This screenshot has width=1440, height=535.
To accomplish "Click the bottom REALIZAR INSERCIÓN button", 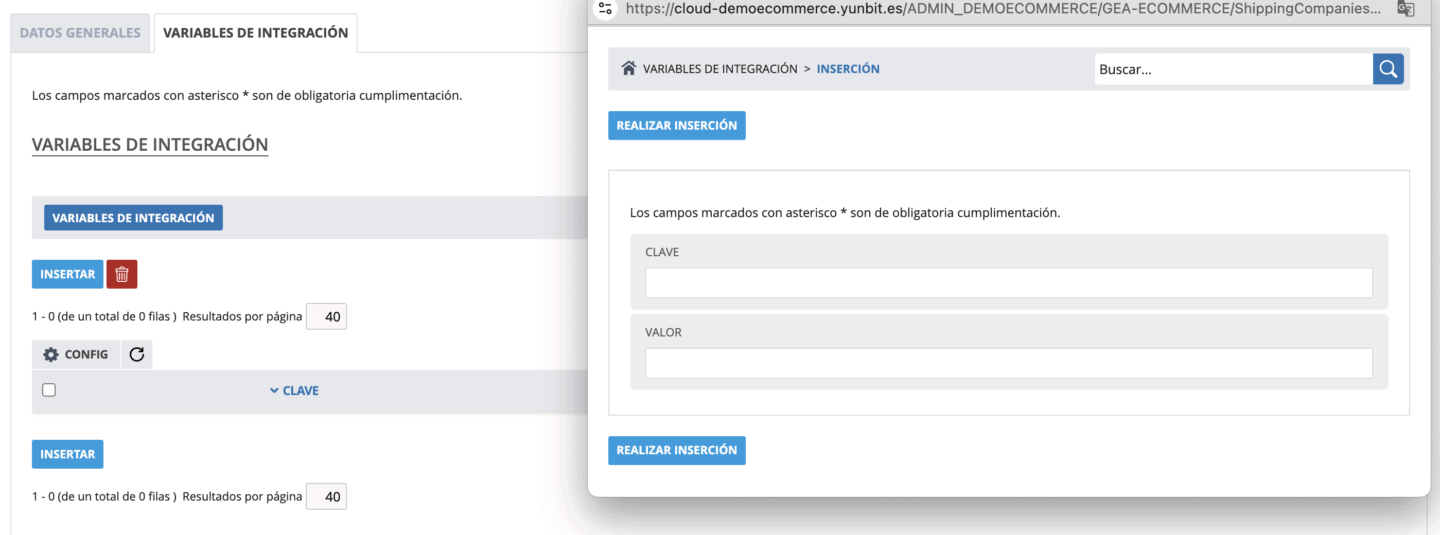I will (677, 450).
